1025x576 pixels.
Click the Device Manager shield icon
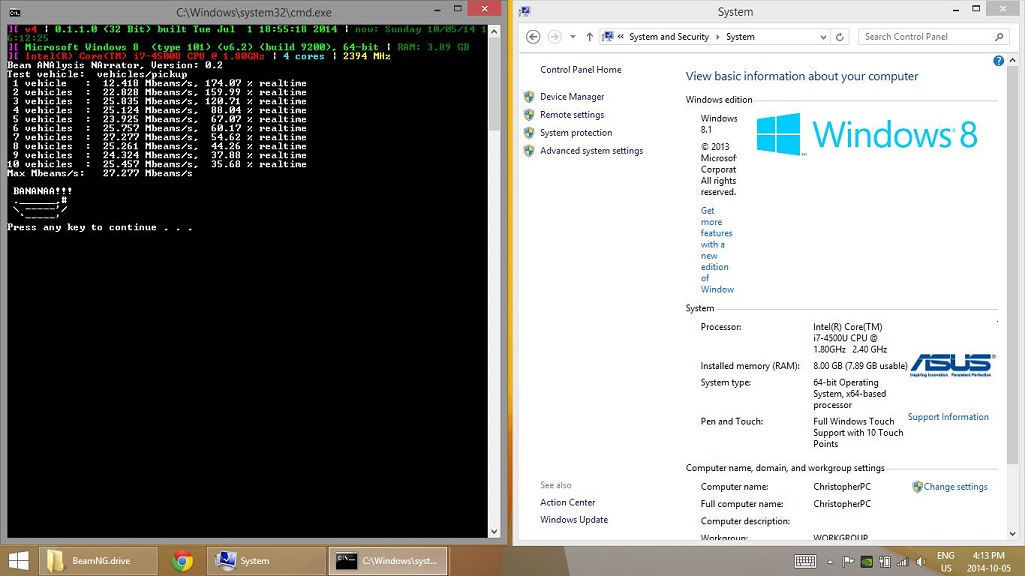(529, 97)
